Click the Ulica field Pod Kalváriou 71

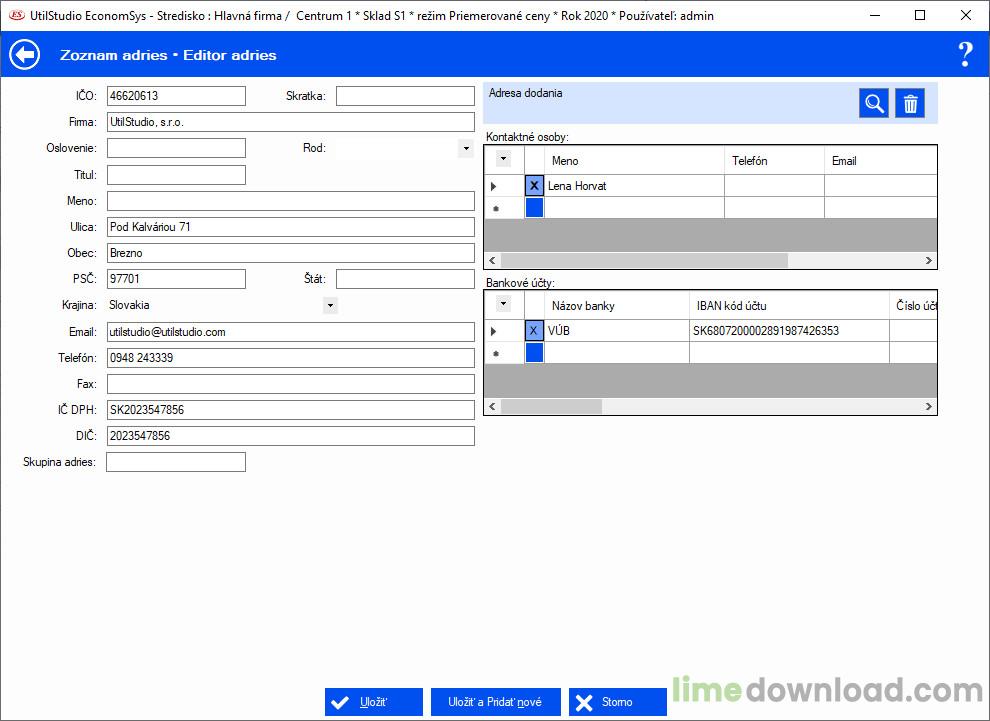[290, 227]
